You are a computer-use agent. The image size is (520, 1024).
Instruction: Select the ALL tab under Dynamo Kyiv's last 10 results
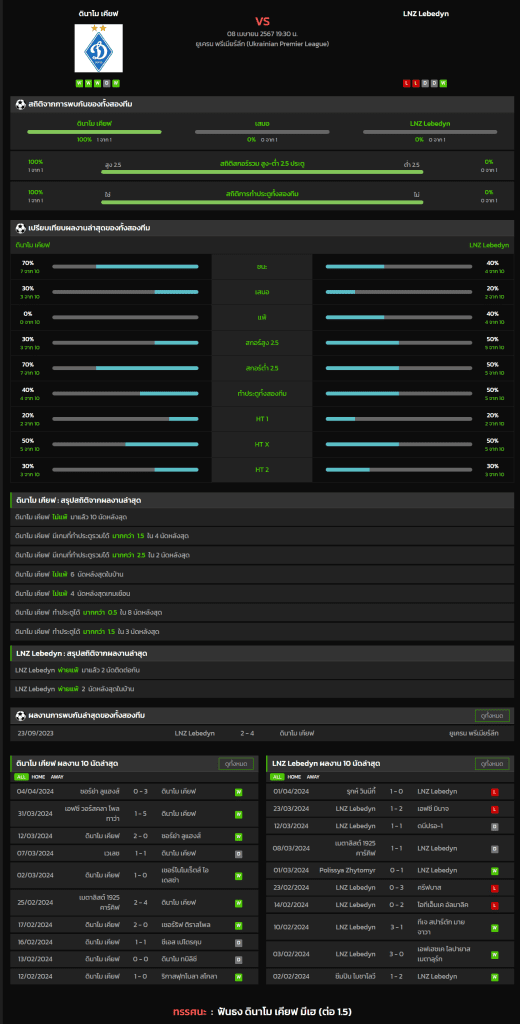[x=22, y=777]
